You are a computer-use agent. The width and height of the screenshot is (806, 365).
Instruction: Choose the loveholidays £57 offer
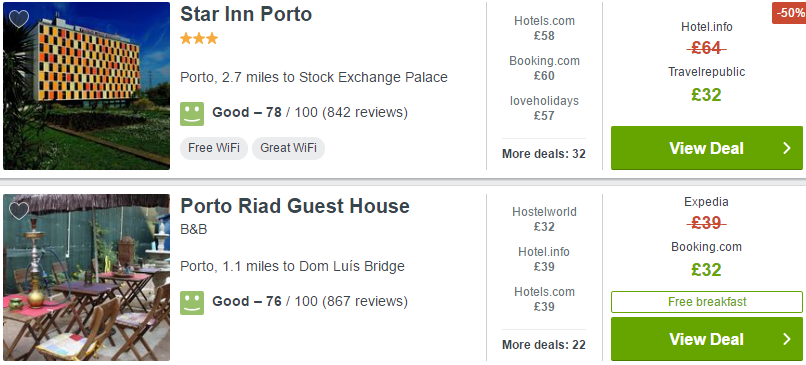(x=544, y=108)
